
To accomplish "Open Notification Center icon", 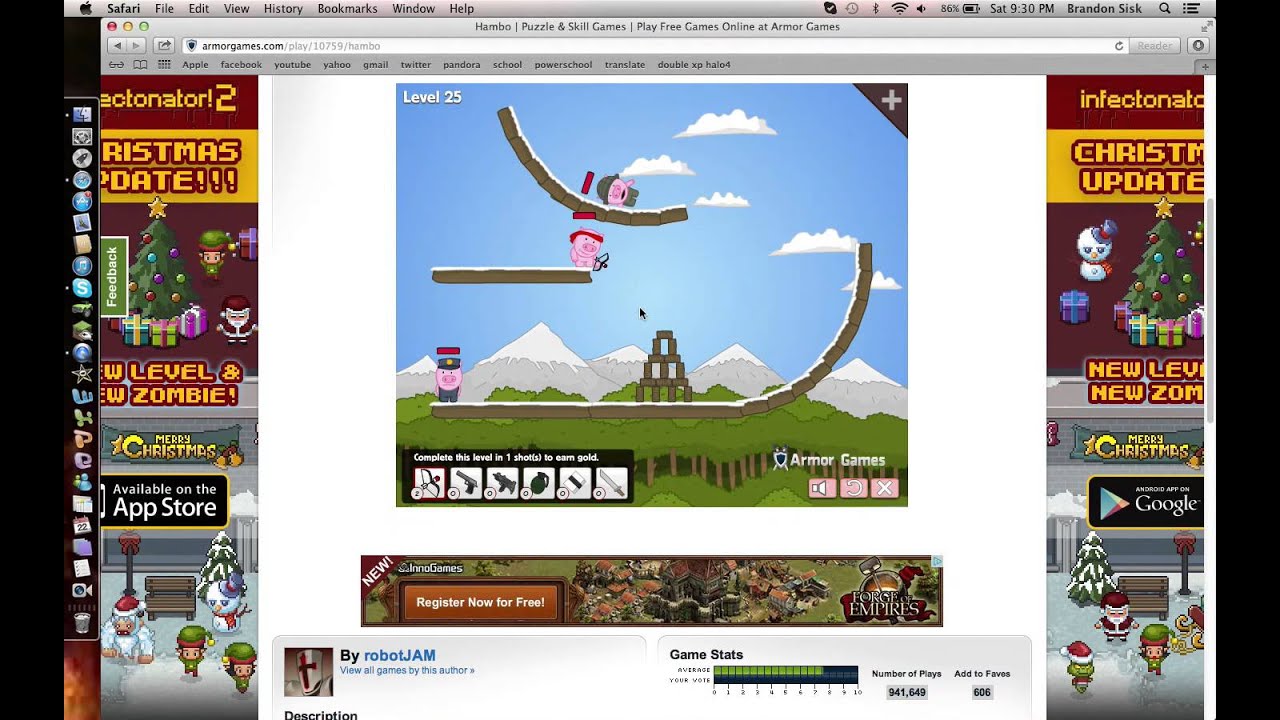I will tap(1192, 8).
